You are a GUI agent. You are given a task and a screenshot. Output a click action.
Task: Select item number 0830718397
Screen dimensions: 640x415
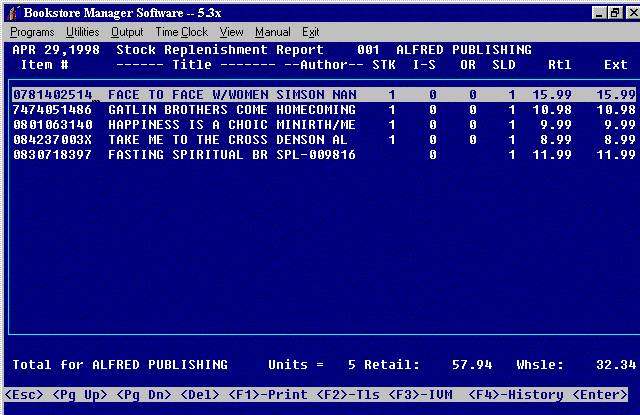[x=53, y=155]
